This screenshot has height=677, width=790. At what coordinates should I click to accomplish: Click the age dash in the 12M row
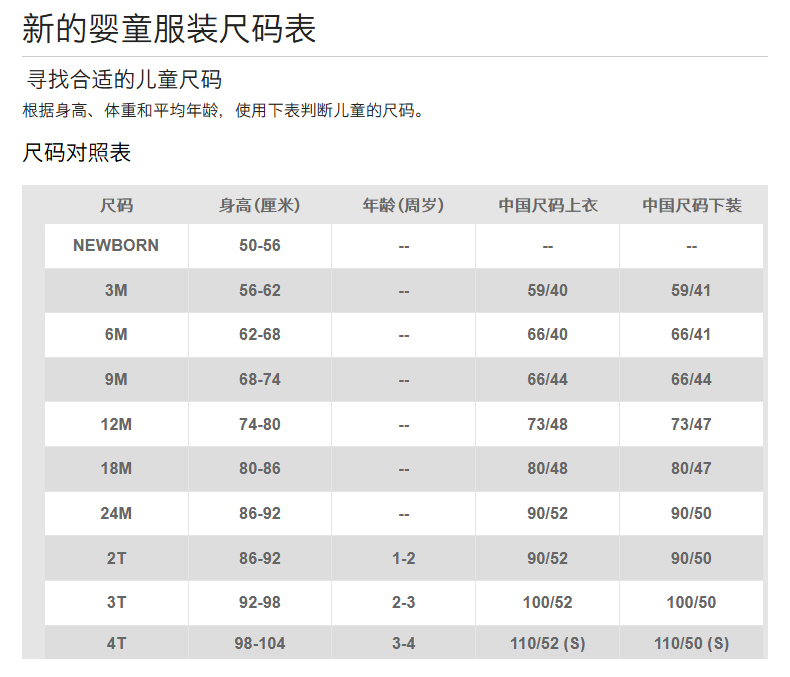pos(404,426)
